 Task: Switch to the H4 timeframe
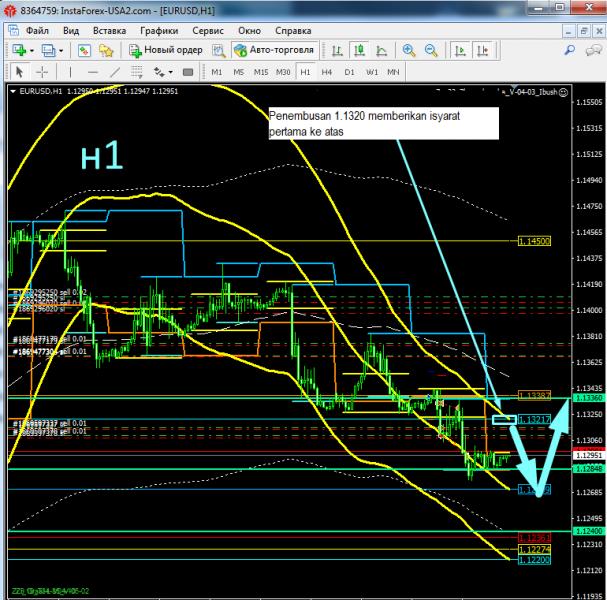point(327,72)
